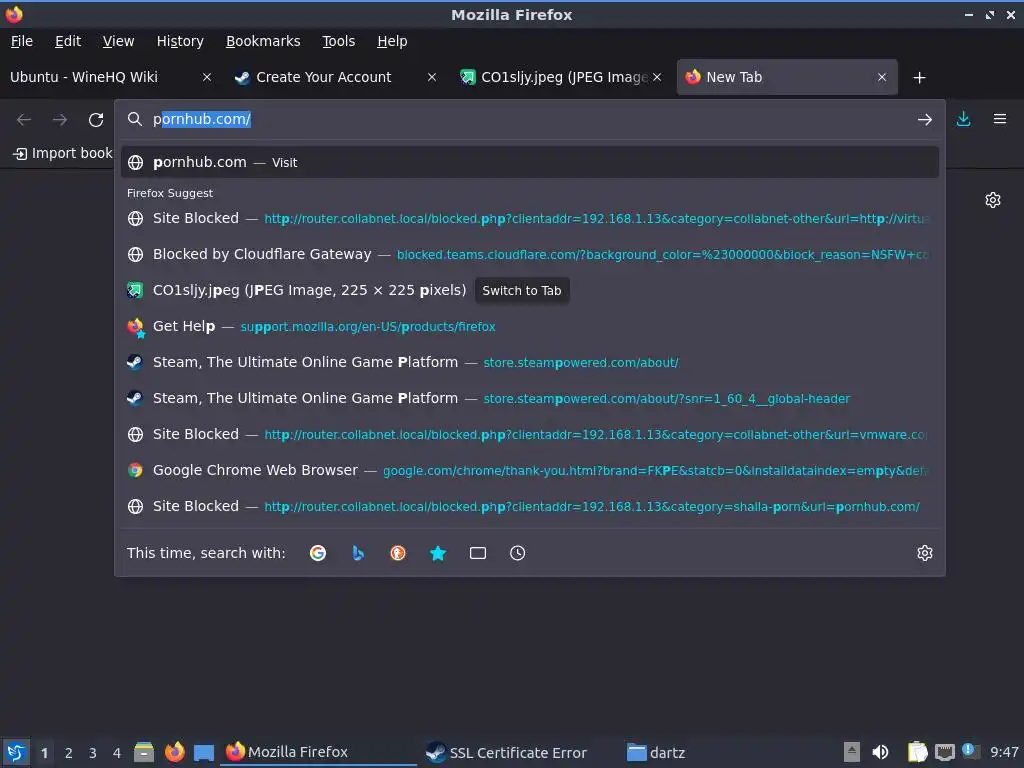
Task: Click the Import bookmarks button
Action: [63, 153]
